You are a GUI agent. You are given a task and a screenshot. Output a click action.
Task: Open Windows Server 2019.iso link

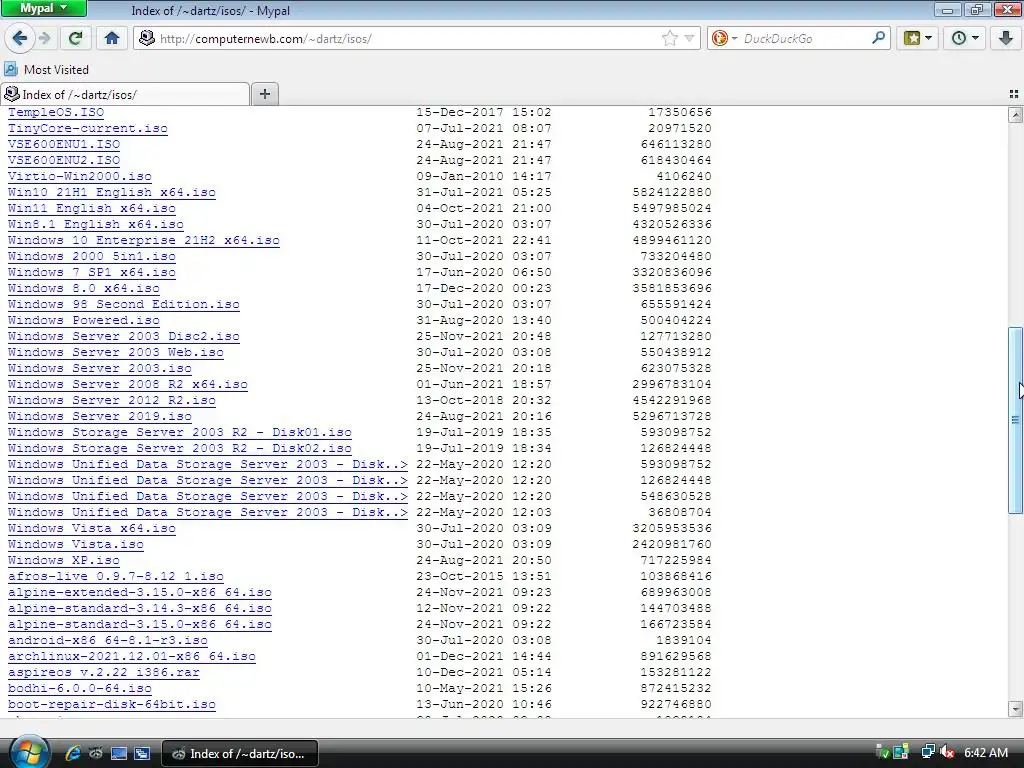pyautogui.click(x=99, y=417)
